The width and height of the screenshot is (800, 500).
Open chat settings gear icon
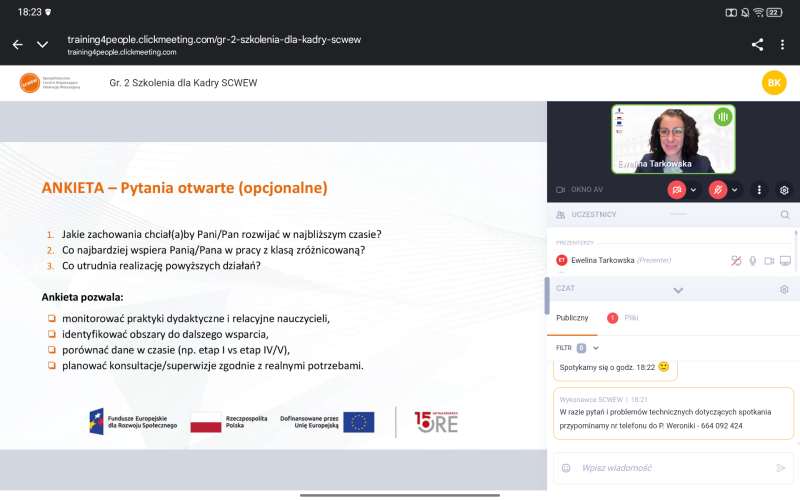784,289
